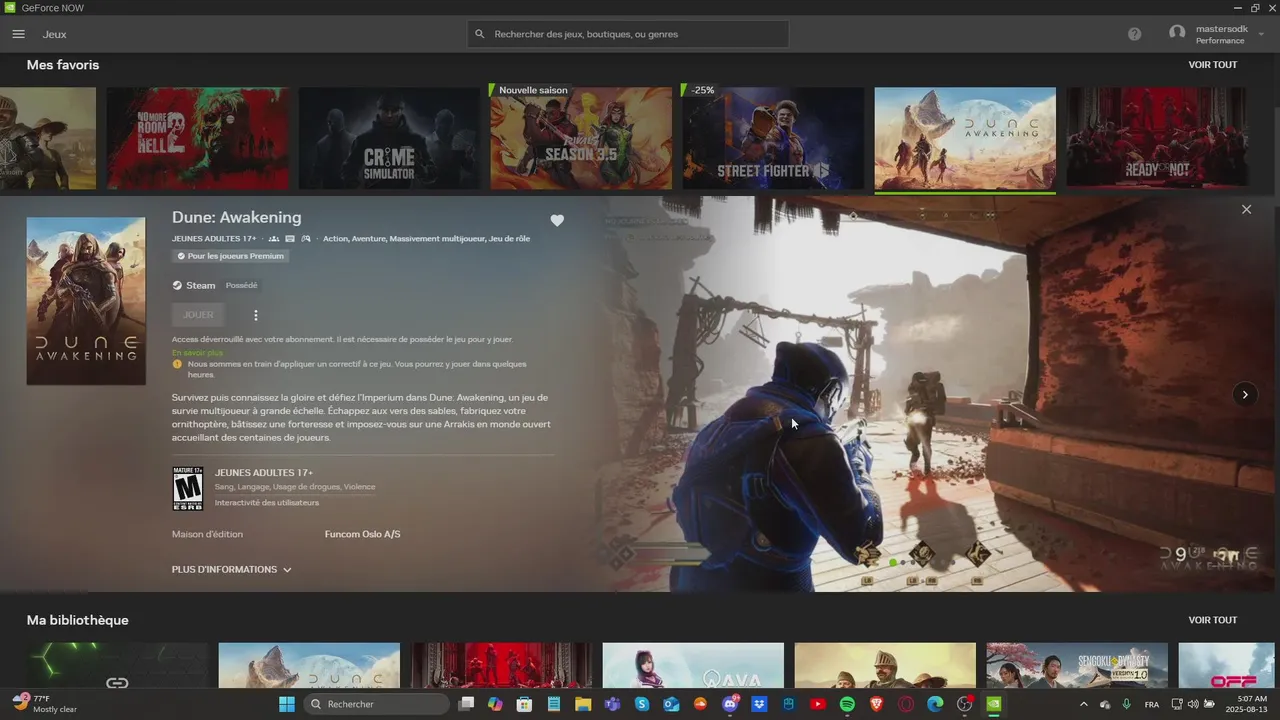Image resolution: width=1280 pixels, height=720 pixels.
Task: Click the multiplayer people icon
Action: tap(274, 239)
